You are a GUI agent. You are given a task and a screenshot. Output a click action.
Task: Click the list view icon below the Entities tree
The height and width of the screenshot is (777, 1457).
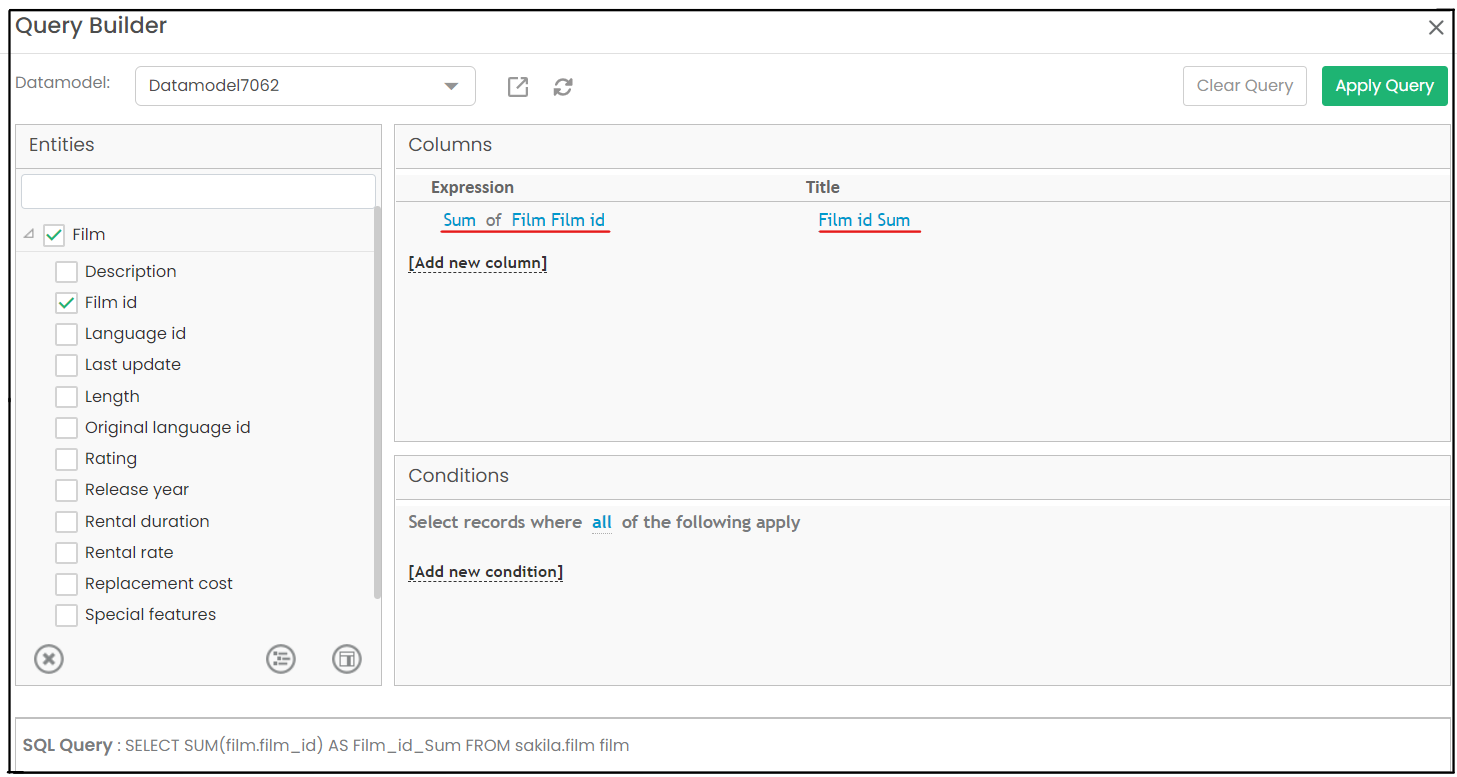[x=281, y=659]
